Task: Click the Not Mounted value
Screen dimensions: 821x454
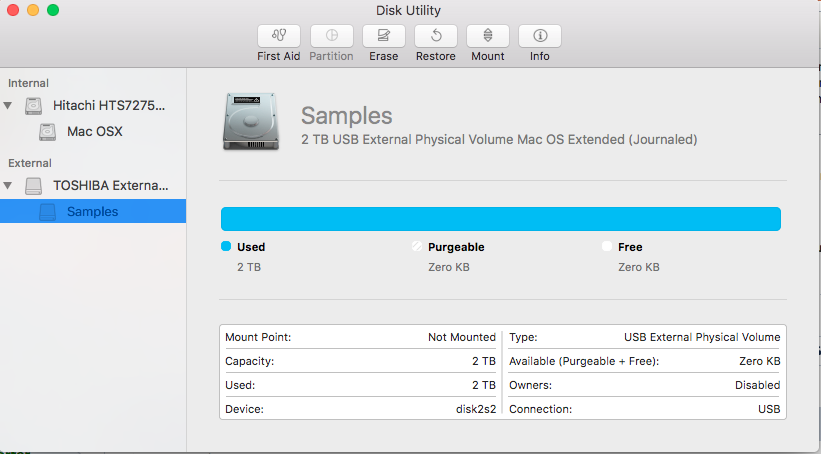Action: tap(462, 337)
